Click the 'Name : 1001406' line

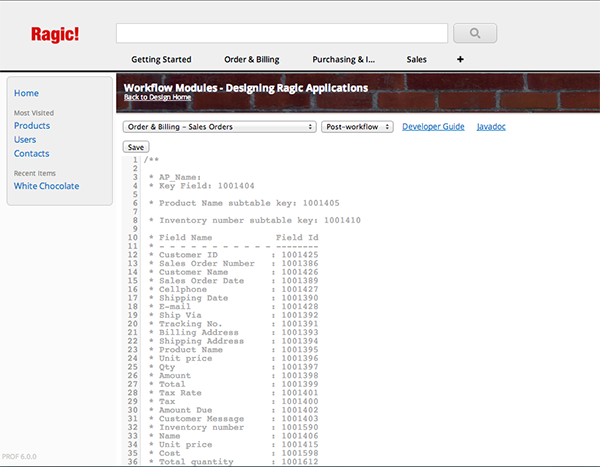pos(233,436)
